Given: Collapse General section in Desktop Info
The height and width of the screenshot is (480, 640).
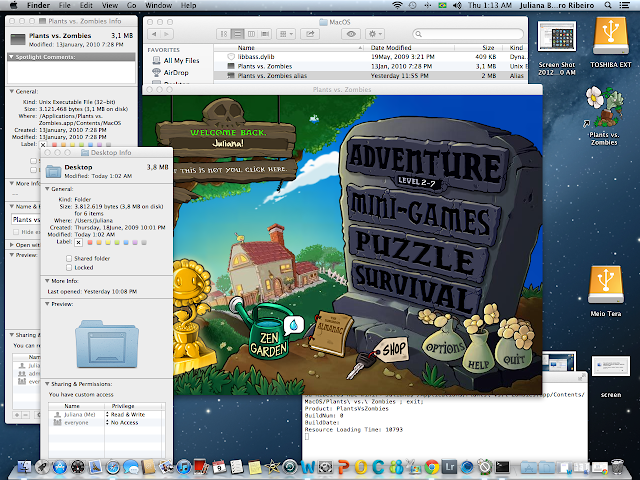Looking at the screenshot, I should (47, 189).
